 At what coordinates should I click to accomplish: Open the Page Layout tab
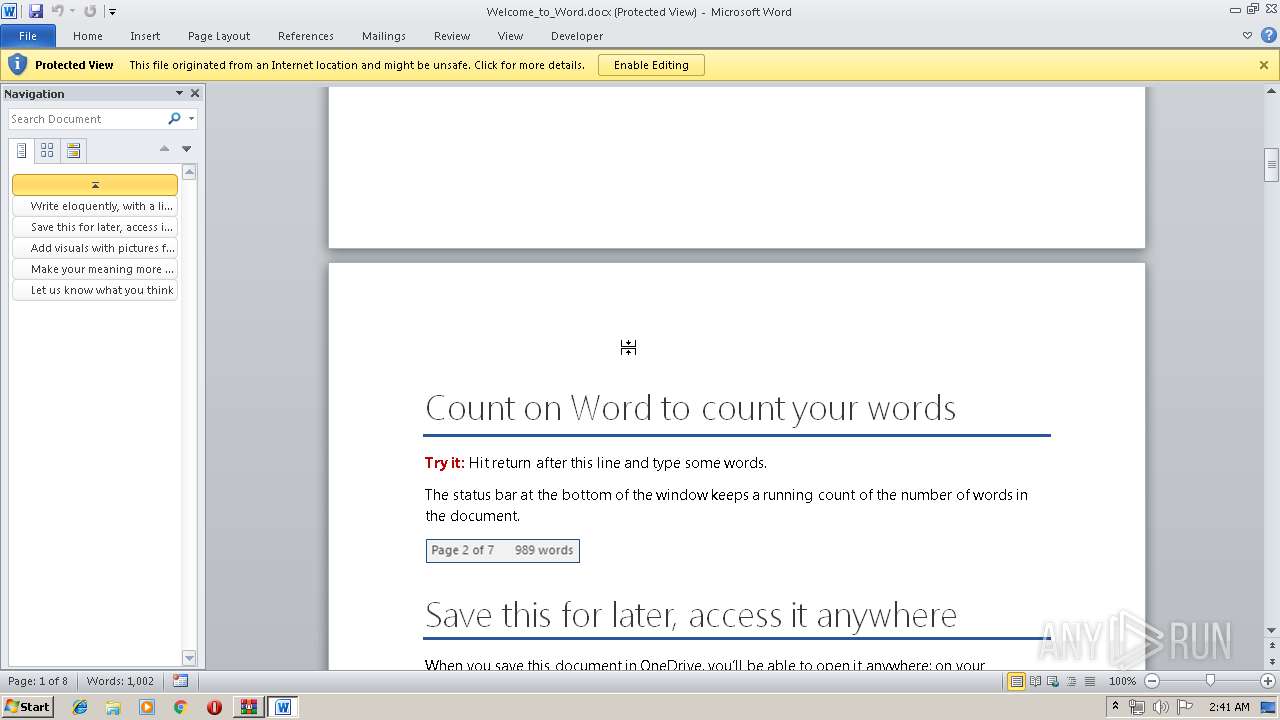[219, 36]
